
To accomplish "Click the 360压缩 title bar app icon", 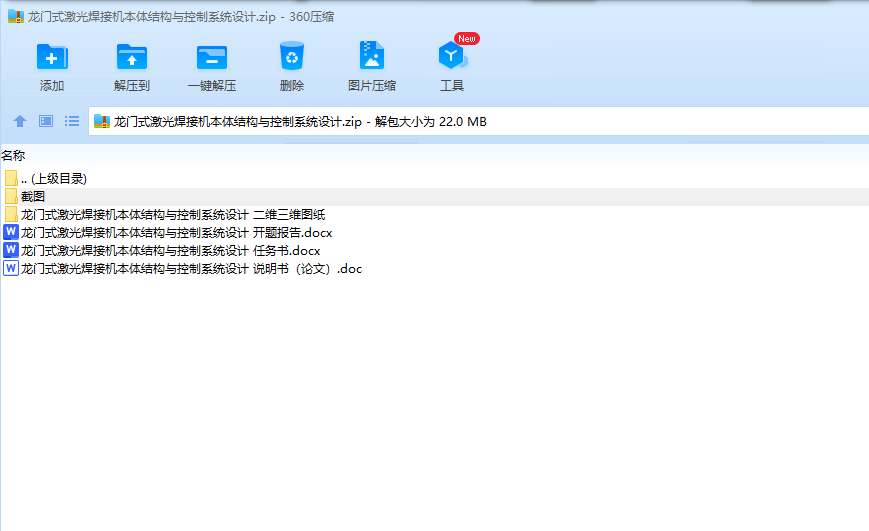I will (16, 17).
